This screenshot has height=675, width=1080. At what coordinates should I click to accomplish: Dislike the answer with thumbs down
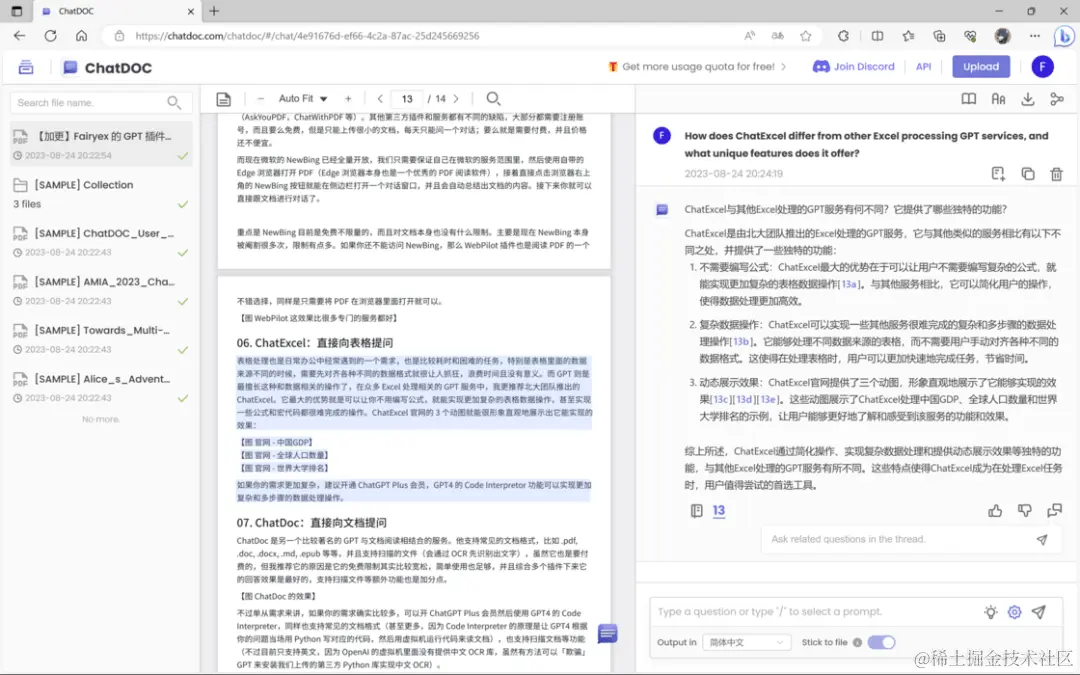click(1025, 510)
